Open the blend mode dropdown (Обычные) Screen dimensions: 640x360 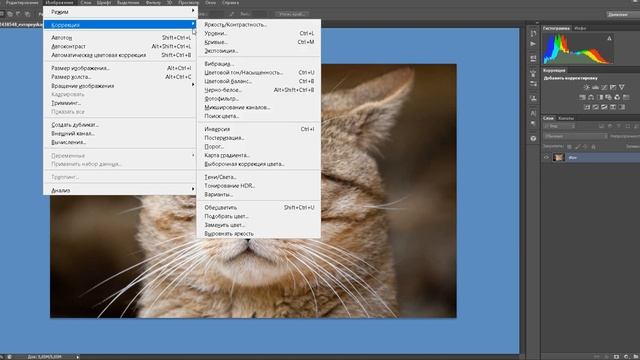tap(575, 136)
